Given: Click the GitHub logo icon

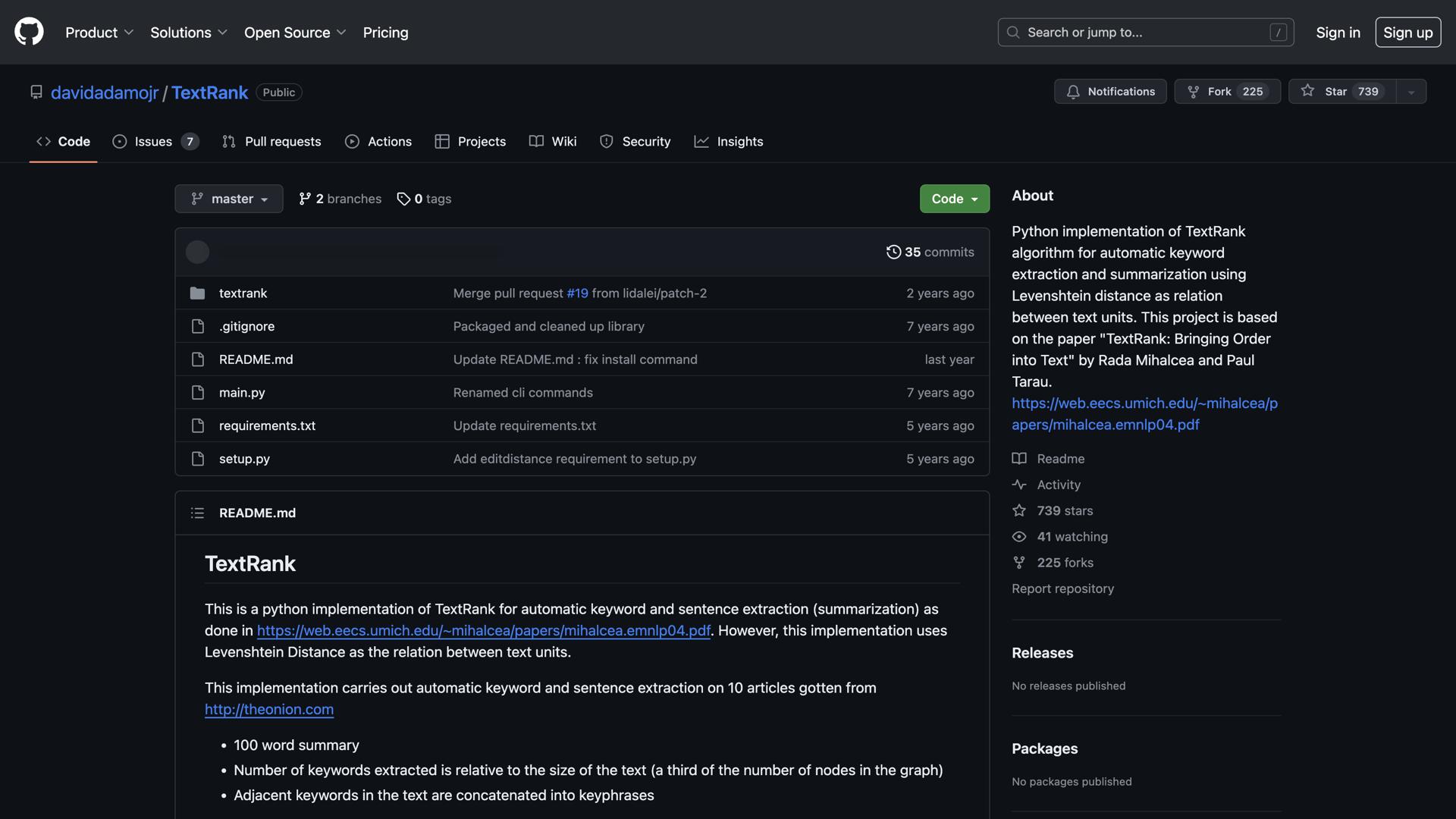Looking at the screenshot, I should pos(29,32).
